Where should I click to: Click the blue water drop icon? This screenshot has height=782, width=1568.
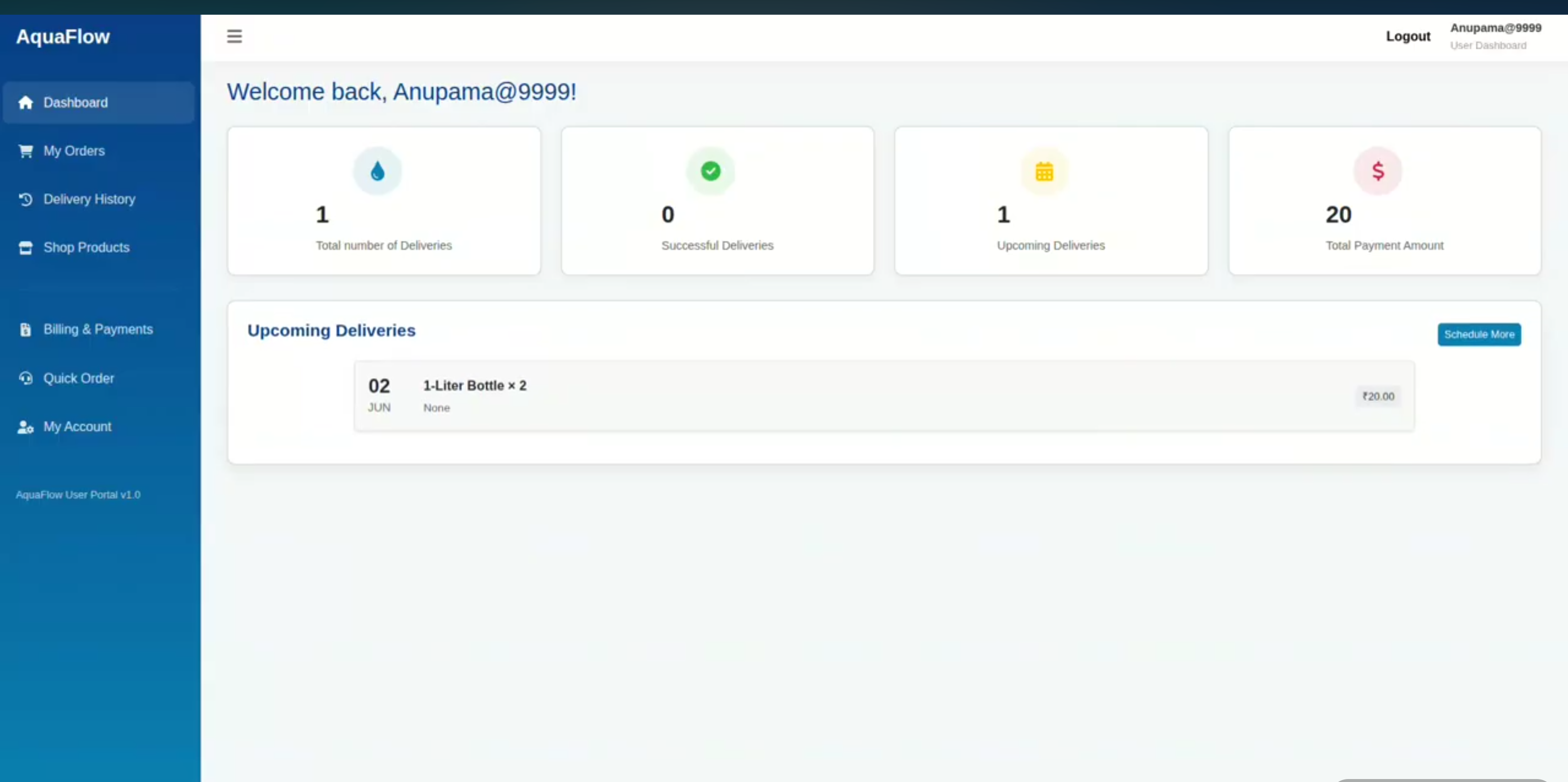coord(377,171)
